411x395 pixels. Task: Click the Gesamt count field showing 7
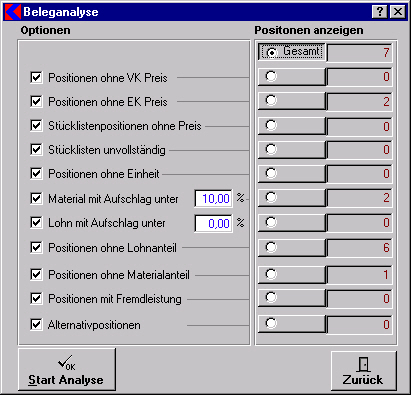[x=359, y=53]
